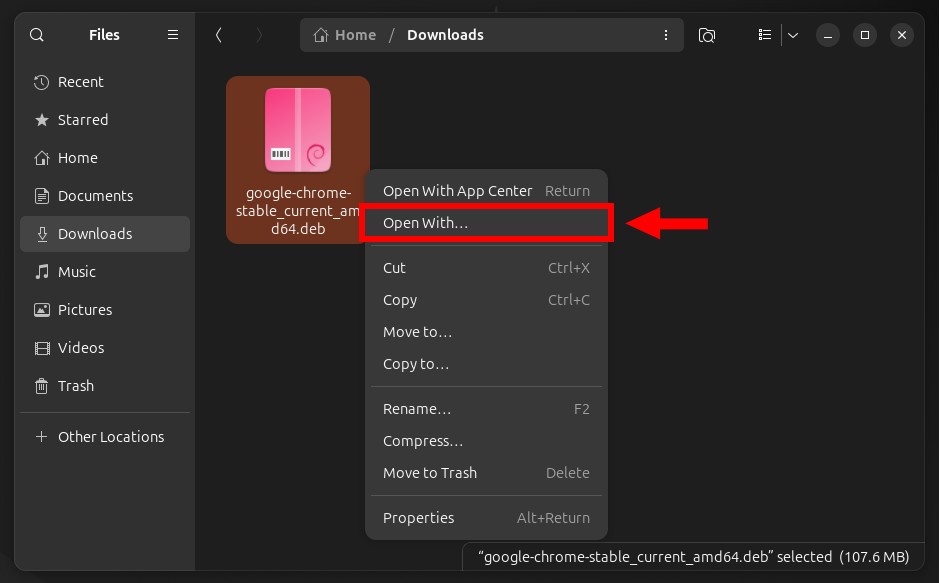Screen dimensions: 940x583
Task: Choose Open With App Center
Action: tap(486, 191)
